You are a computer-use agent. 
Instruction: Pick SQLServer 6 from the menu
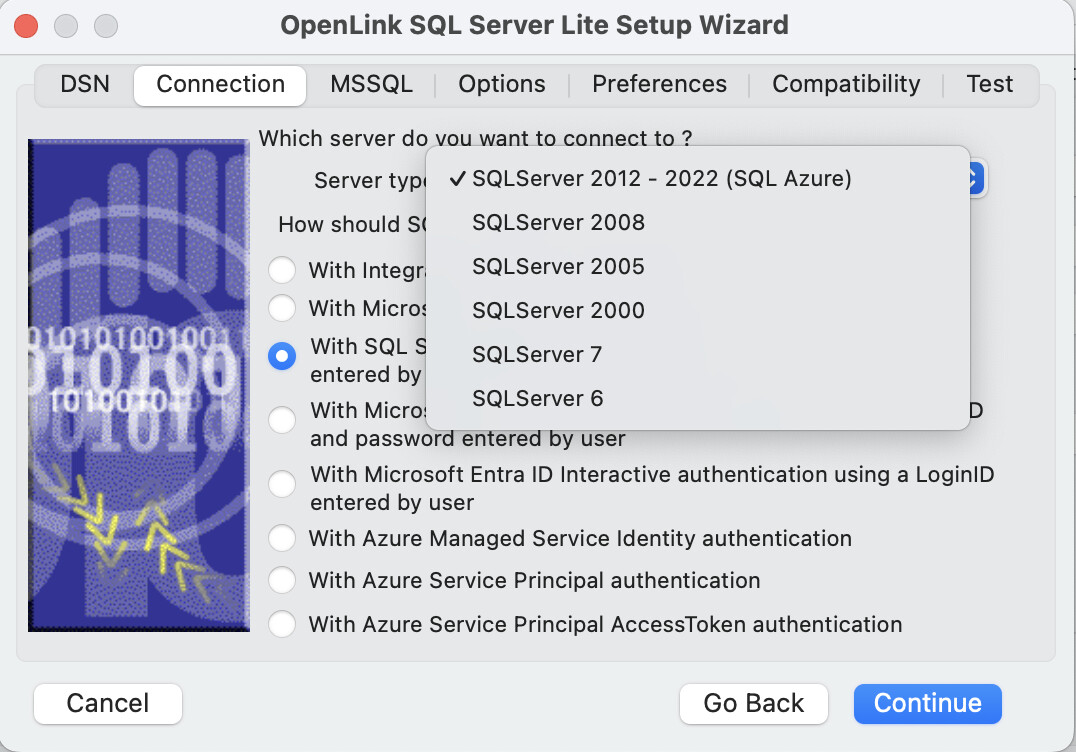coord(537,399)
